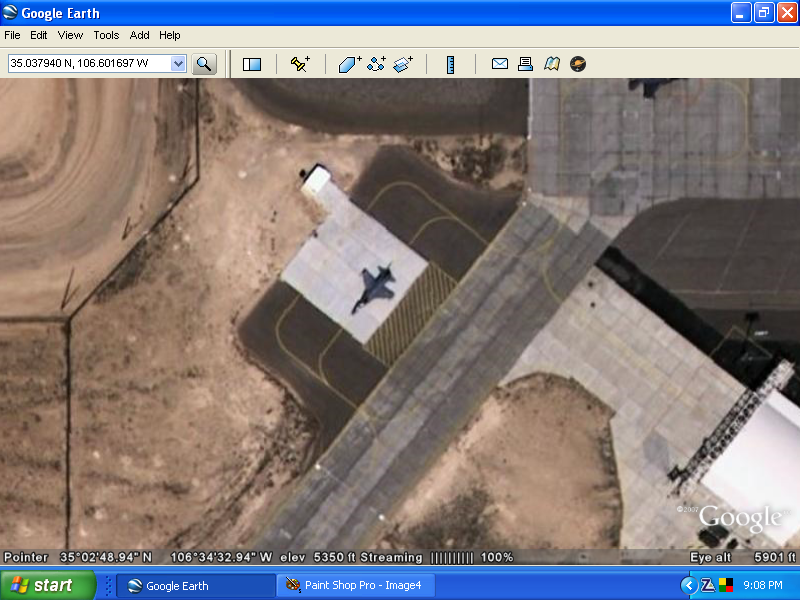
Task: Click ZoneAlarm tray icon
Action: [708, 585]
